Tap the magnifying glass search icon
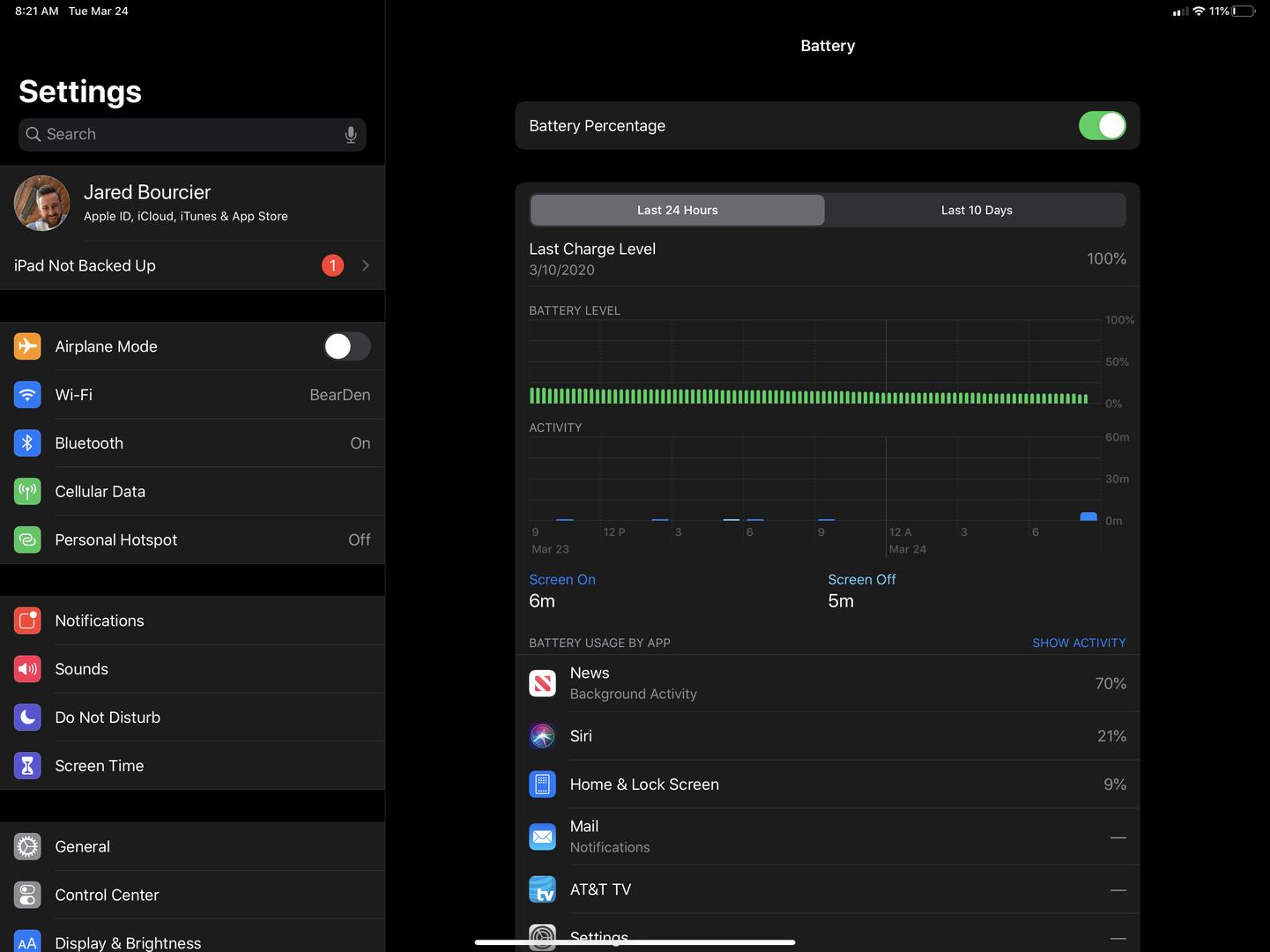 [x=33, y=134]
